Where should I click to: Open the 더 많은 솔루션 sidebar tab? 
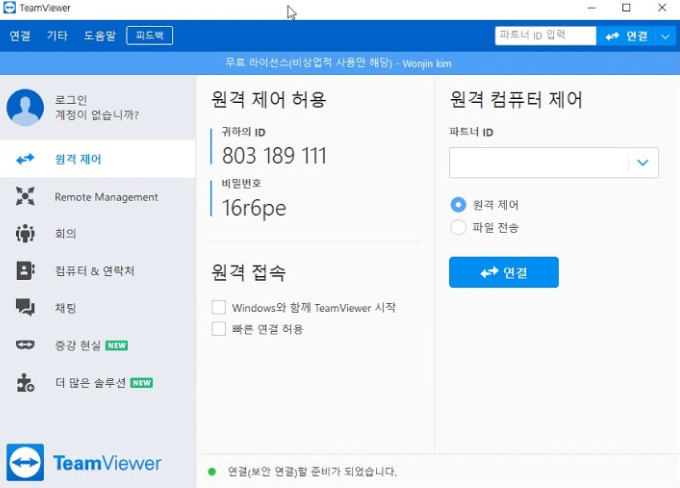(98, 383)
